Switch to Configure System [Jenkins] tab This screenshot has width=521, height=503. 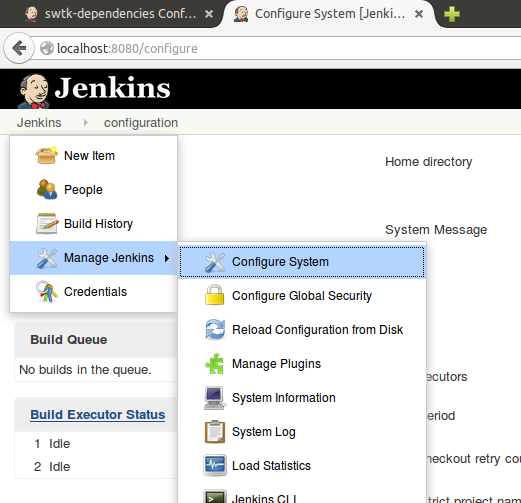click(328, 14)
